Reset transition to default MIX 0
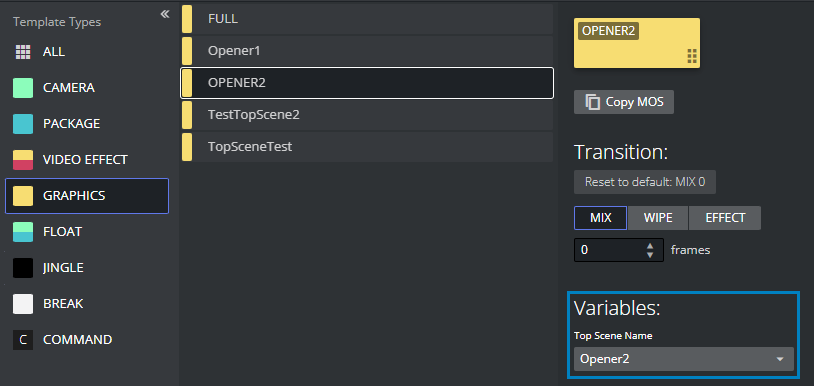This screenshot has width=814, height=386. 645,182
